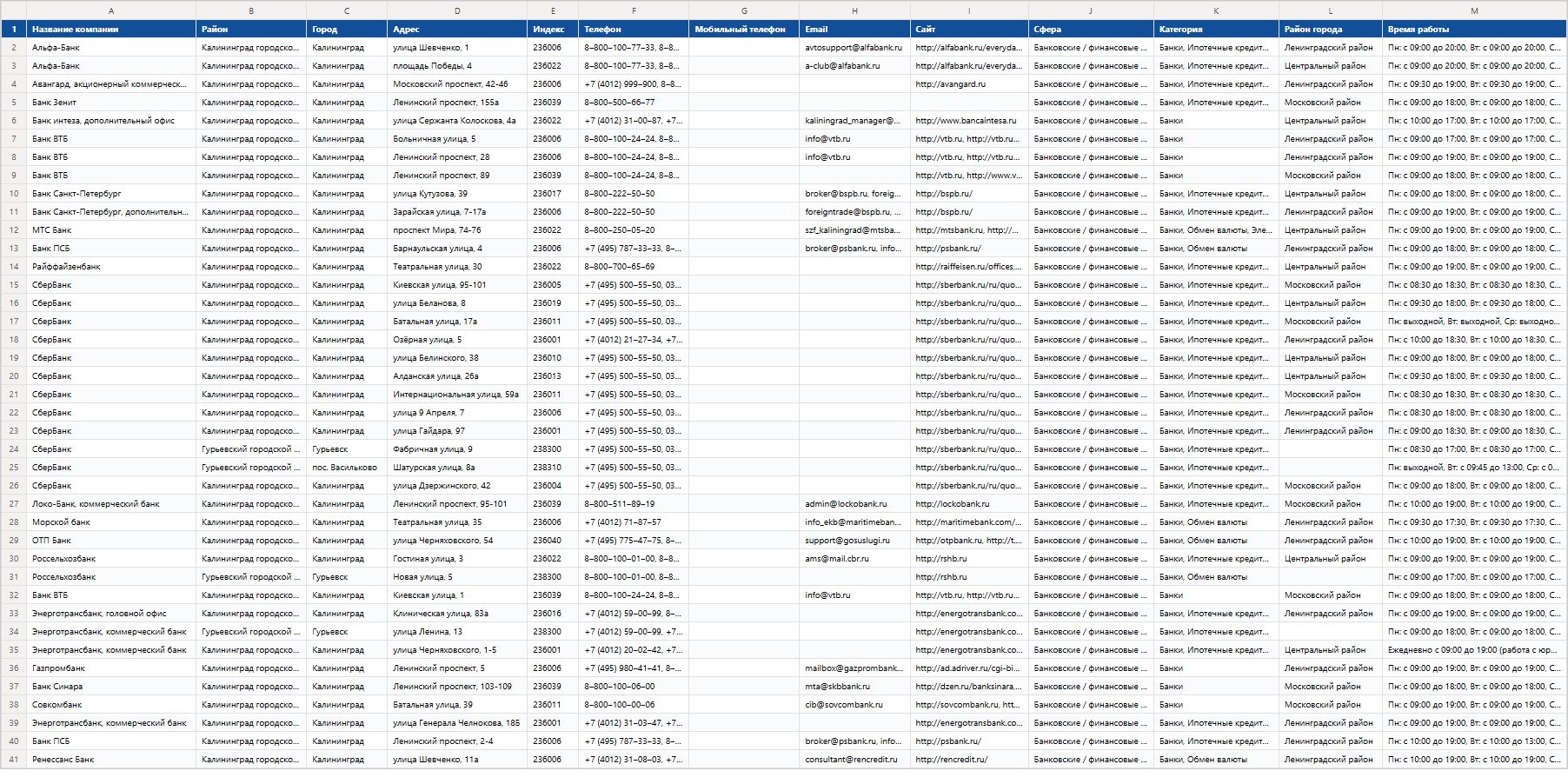Select address 'проспект Мира, 74-76'

pos(457,230)
